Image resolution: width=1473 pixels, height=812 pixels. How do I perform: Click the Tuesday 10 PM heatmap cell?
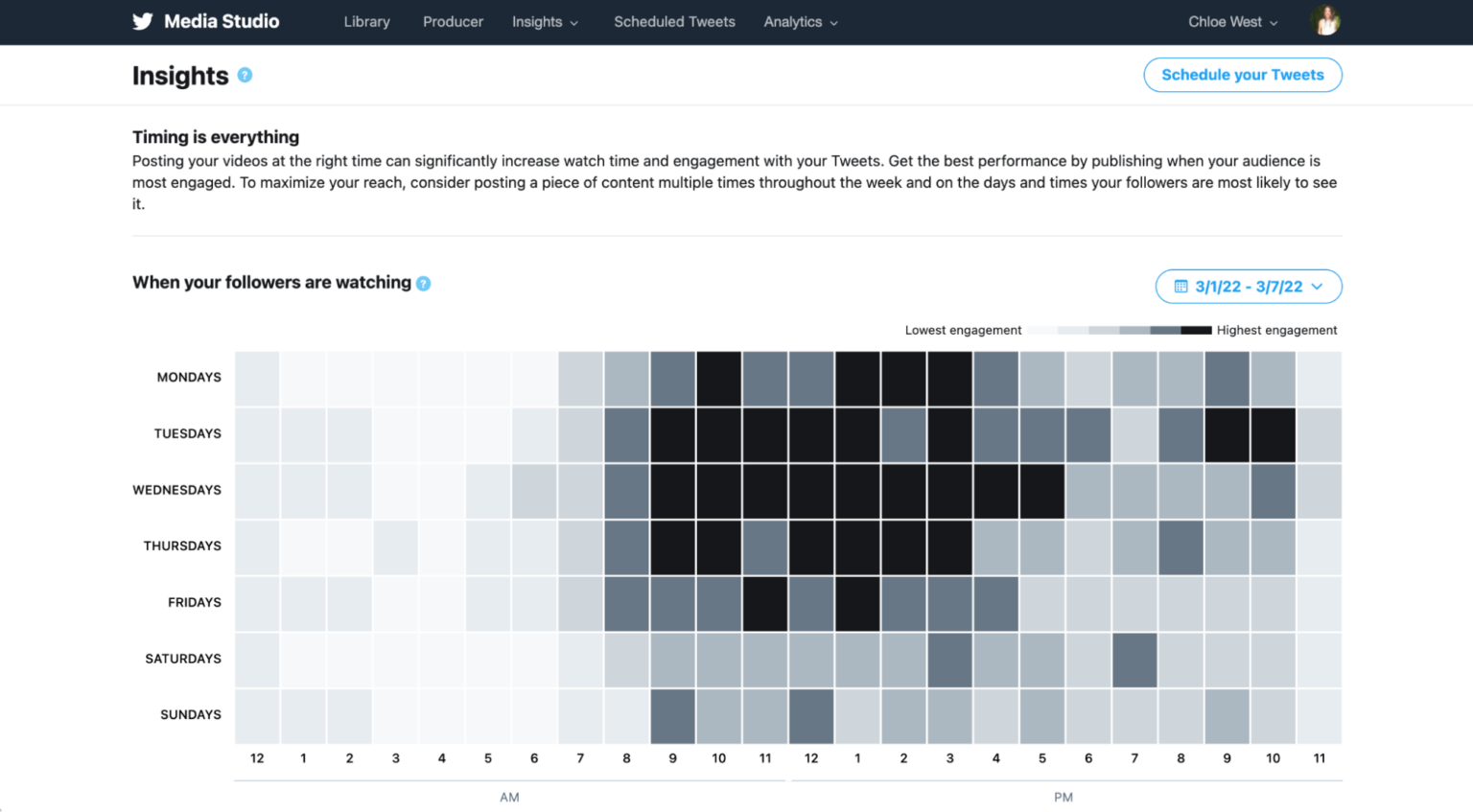tap(1273, 433)
